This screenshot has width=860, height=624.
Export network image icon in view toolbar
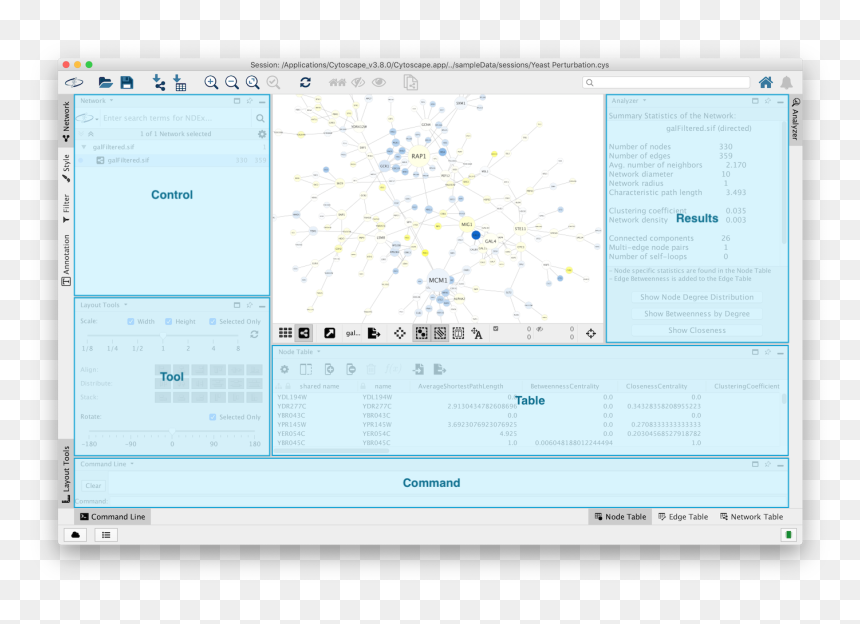pyautogui.click(x=374, y=333)
